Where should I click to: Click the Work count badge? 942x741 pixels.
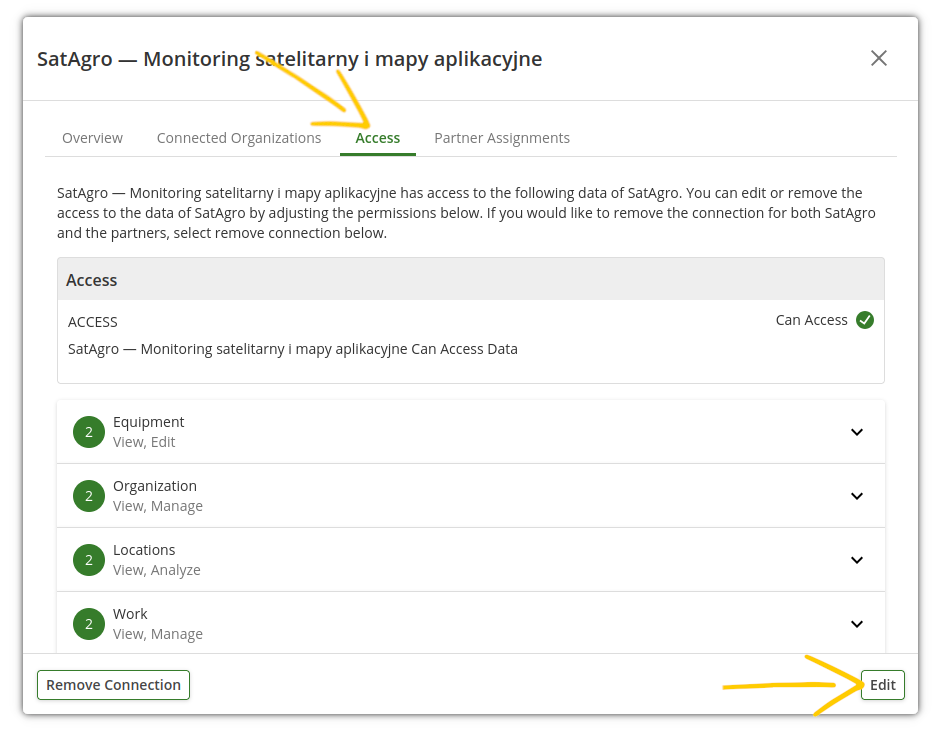coord(89,624)
